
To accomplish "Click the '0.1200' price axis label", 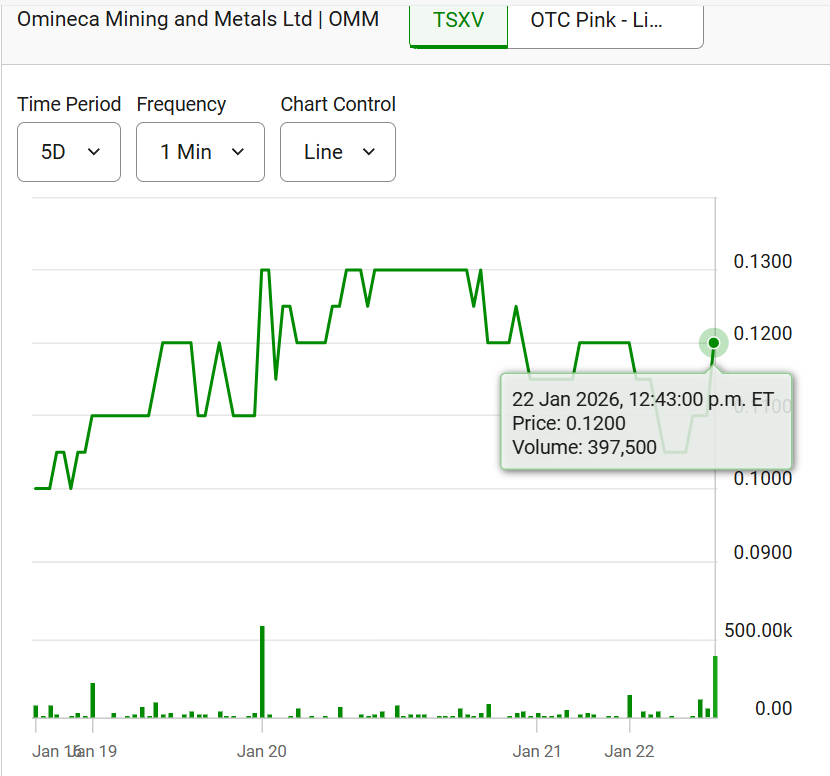I will 763,333.
